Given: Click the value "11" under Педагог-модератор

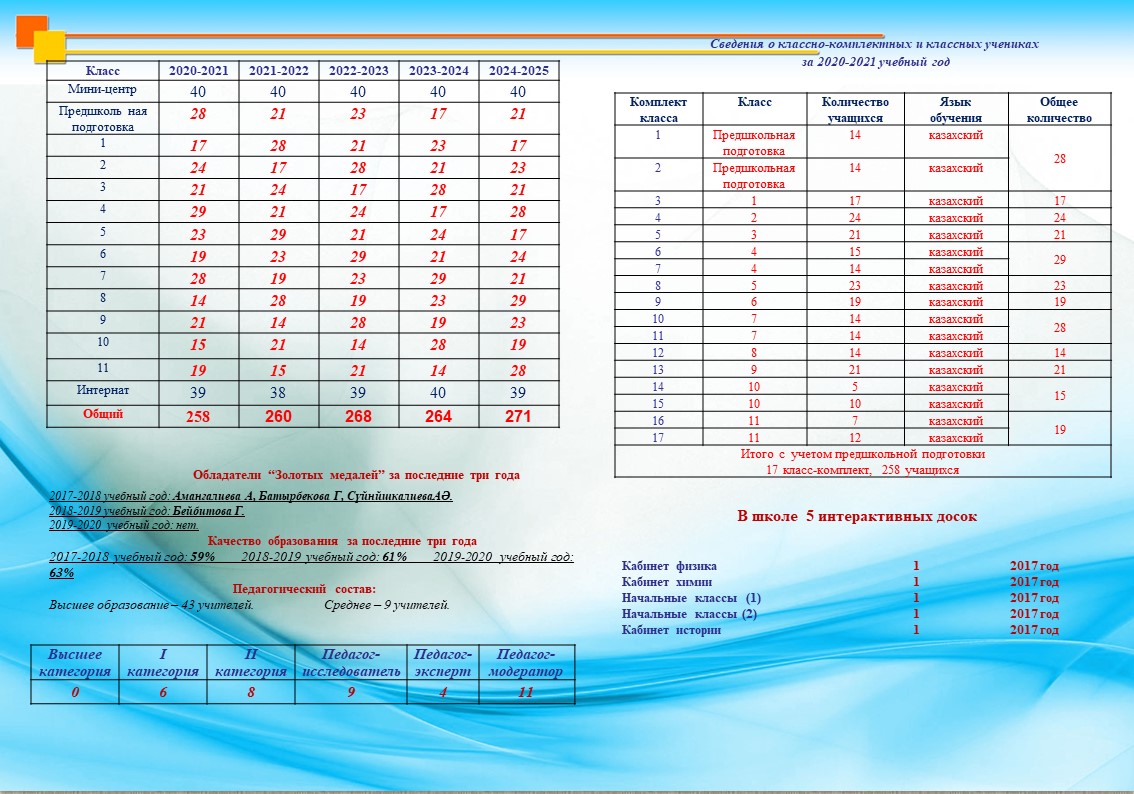Looking at the screenshot, I should tap(526, 693).
